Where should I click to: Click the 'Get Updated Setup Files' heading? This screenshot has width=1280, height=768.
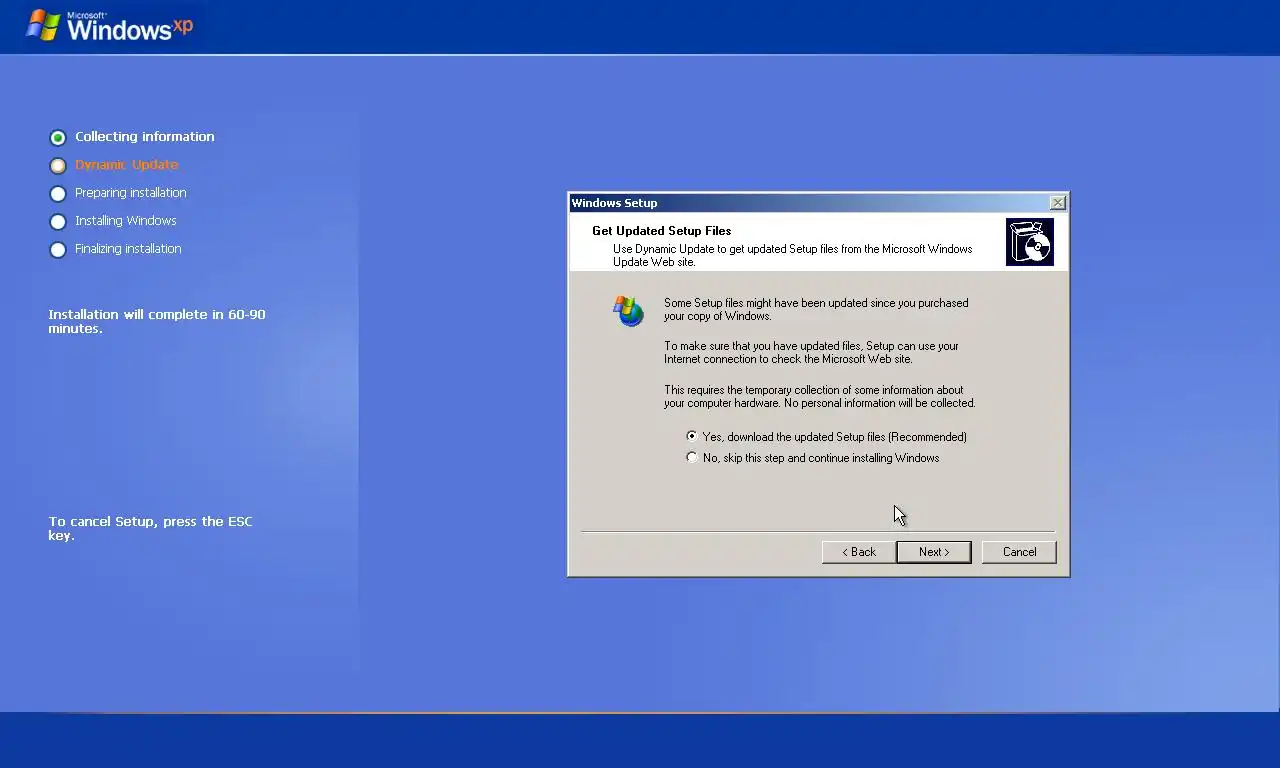tap(661, 231)
